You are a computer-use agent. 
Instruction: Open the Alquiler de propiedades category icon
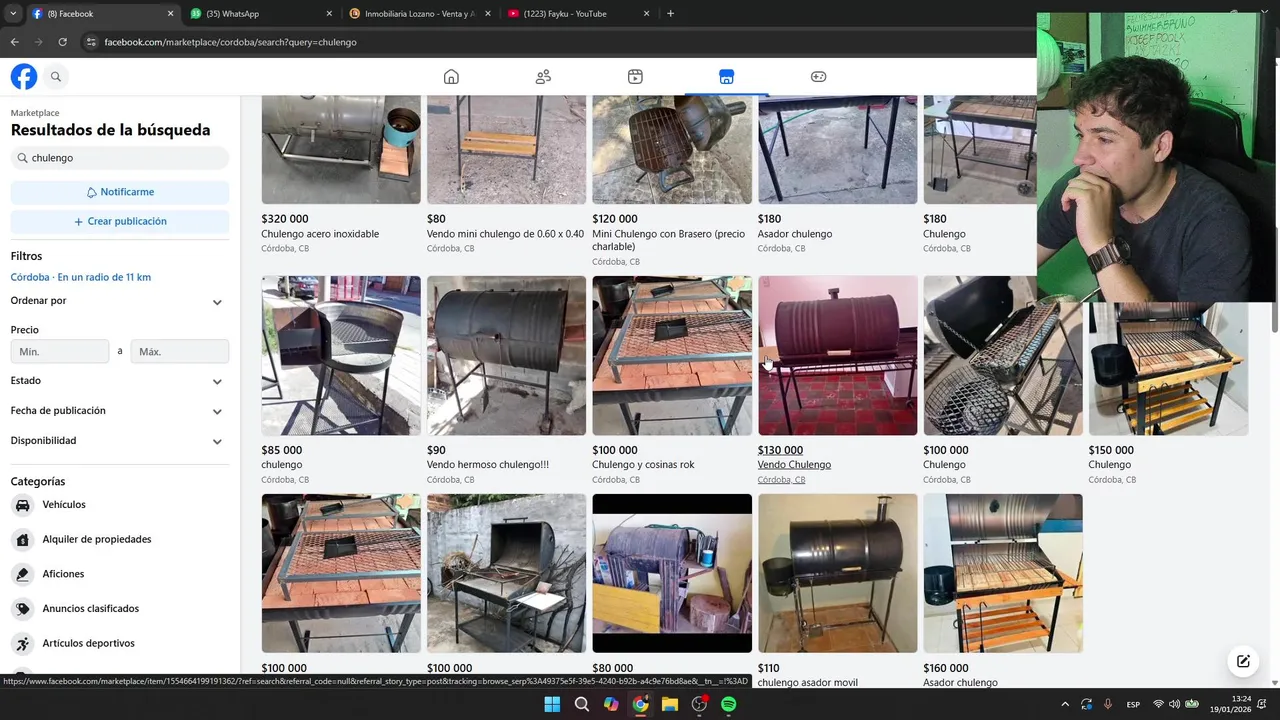point(23,539)
